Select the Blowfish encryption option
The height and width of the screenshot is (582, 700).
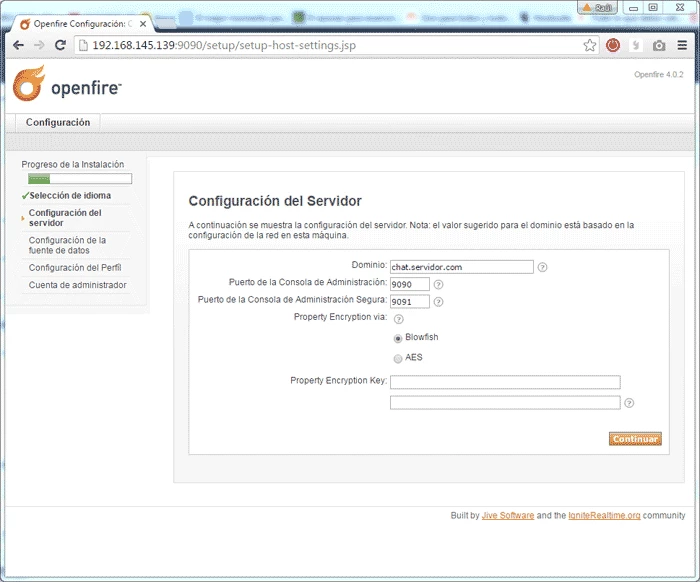coord(398,339)
